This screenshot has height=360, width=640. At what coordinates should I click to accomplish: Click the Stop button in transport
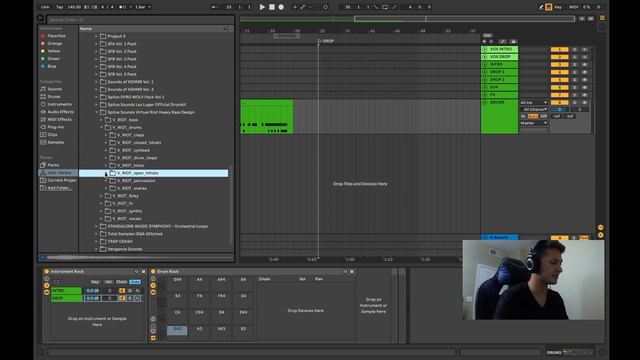pos(272,7)
